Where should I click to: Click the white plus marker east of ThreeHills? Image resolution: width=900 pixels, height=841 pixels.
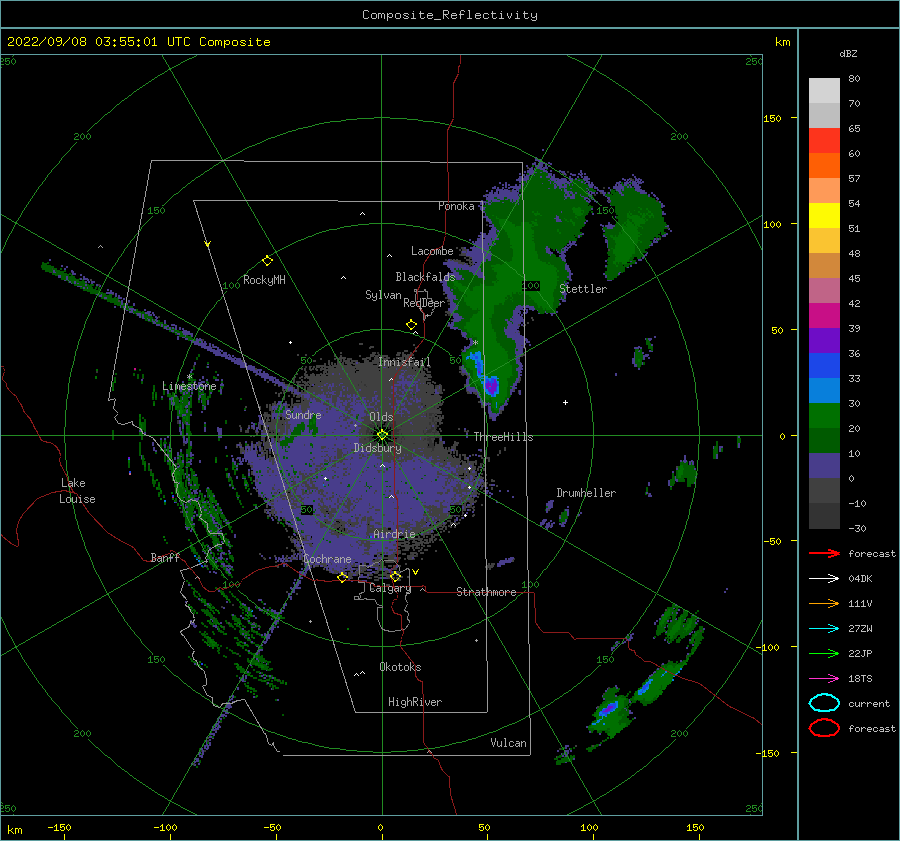click(565, 402)
